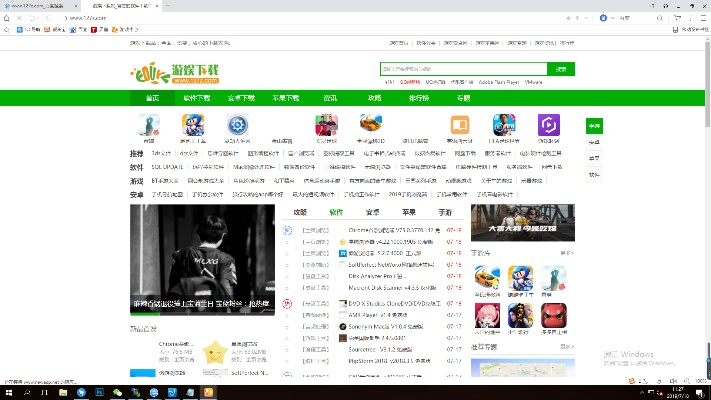Click the WeChat icon in the taskbar
711x400 pixels.
tap(117, 392)
